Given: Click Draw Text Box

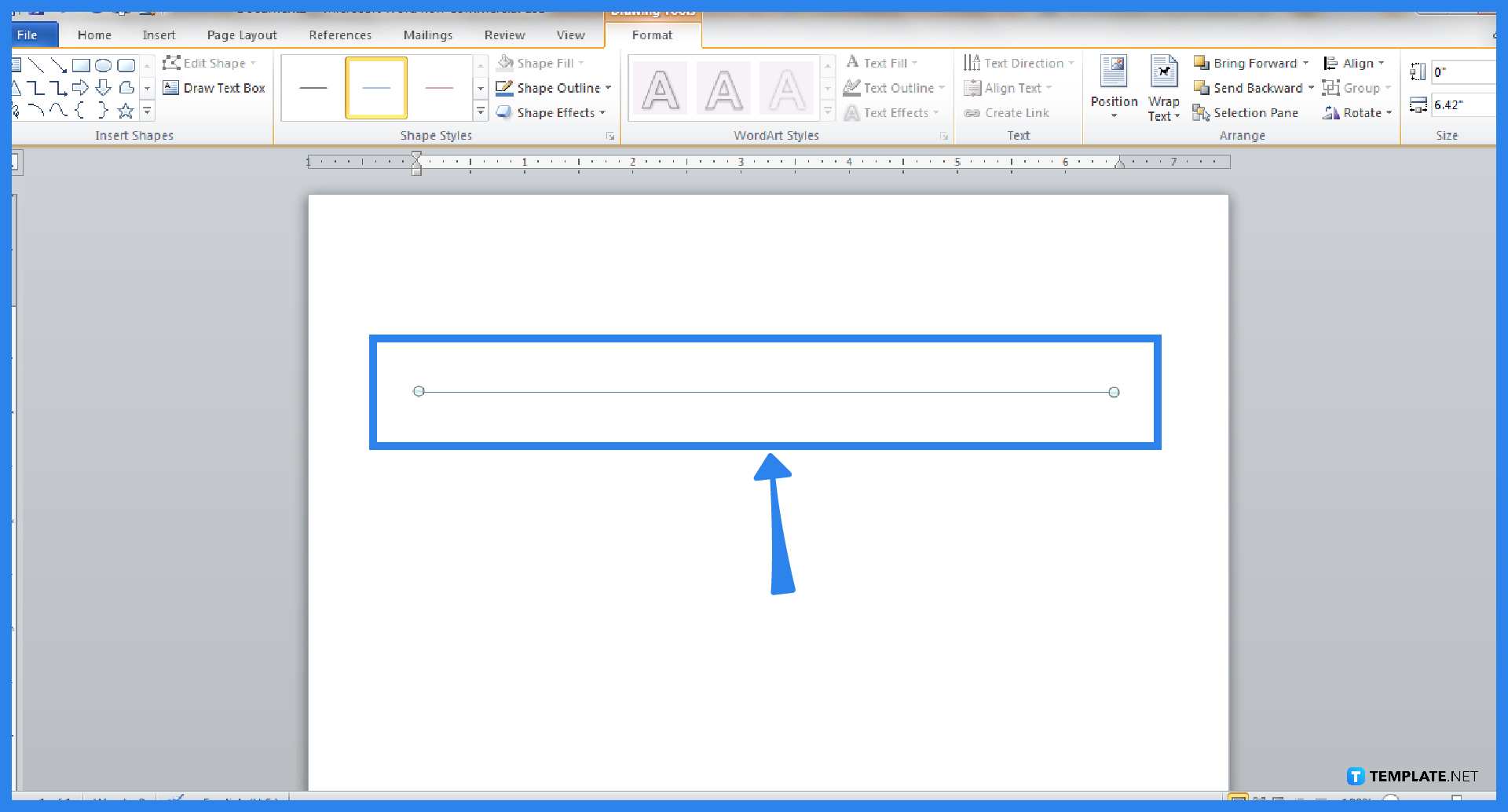Looking at the screenshot, I should point(214,88).
